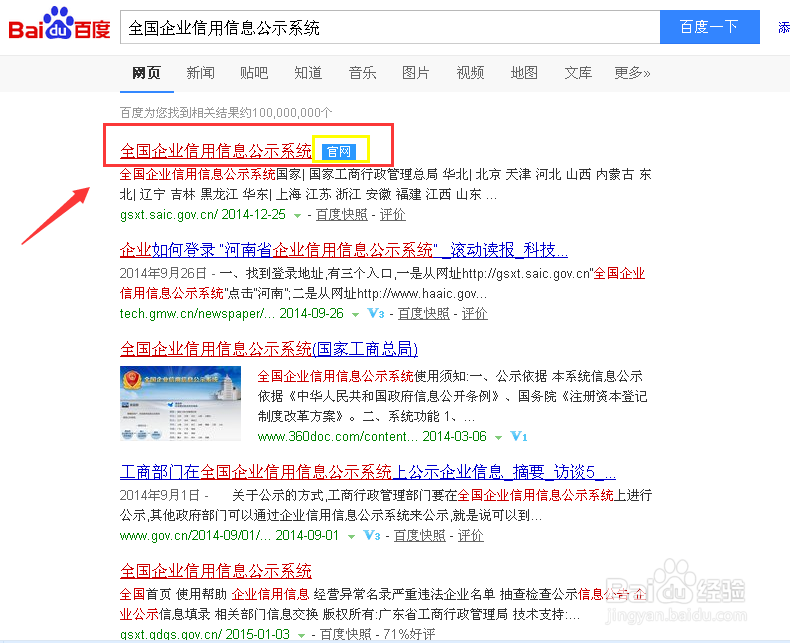This screenshot has width=790, height=643.
Task: Expand dropdown arrow after gsxt.gdgs.gov.cn date
Action: pos(301,635)
